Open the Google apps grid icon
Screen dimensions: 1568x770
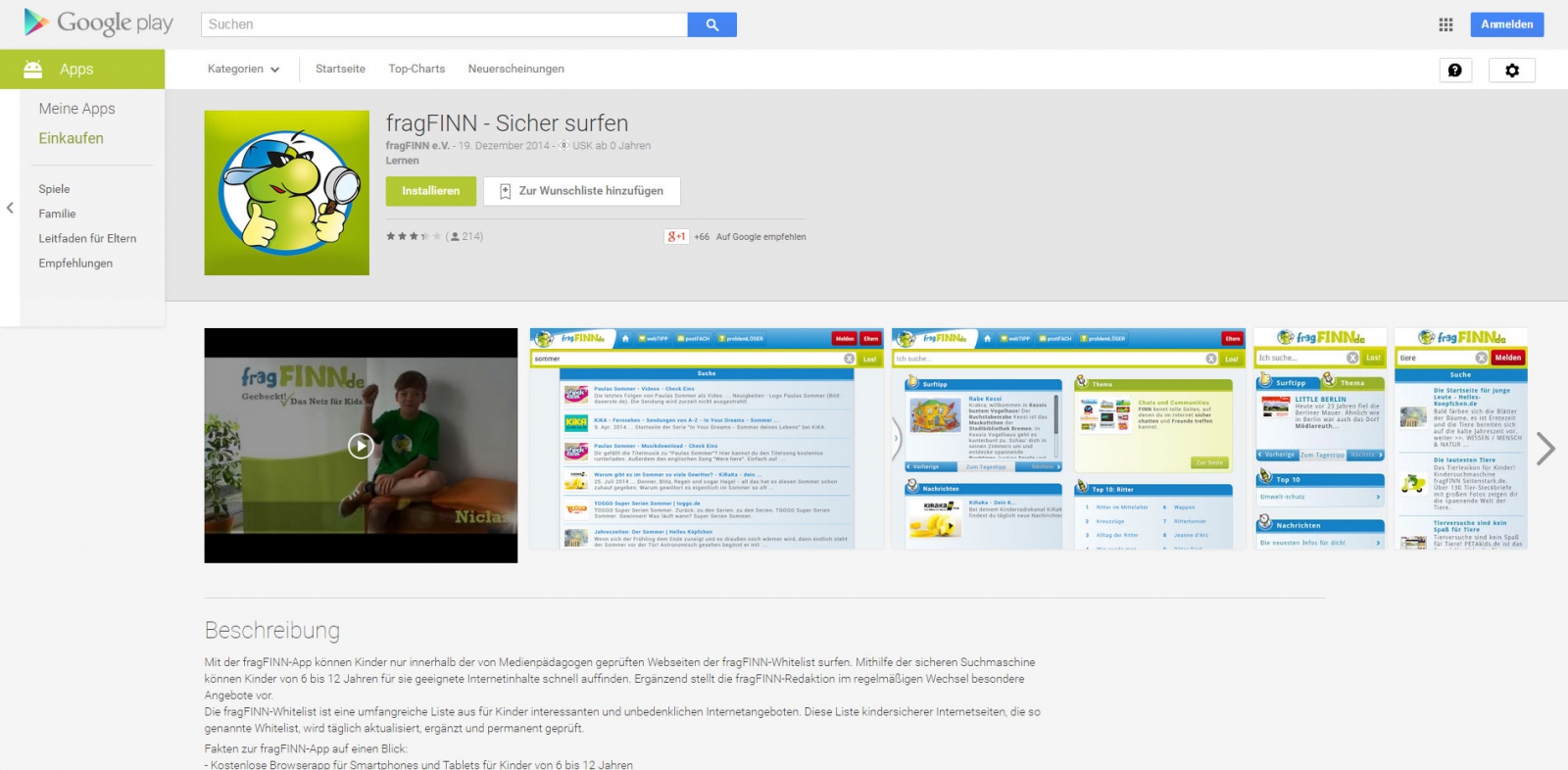(1445, 24)
